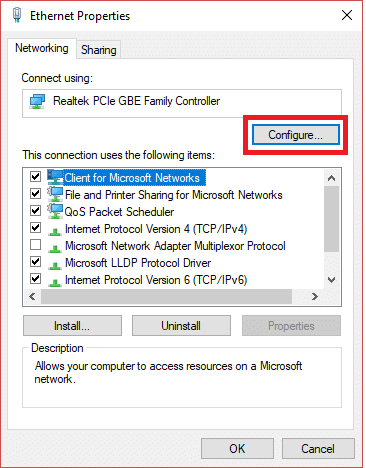The height and width of the screenshot is (468, 366).
Task: Open the Configure adapter button
Action: point(296,135)
